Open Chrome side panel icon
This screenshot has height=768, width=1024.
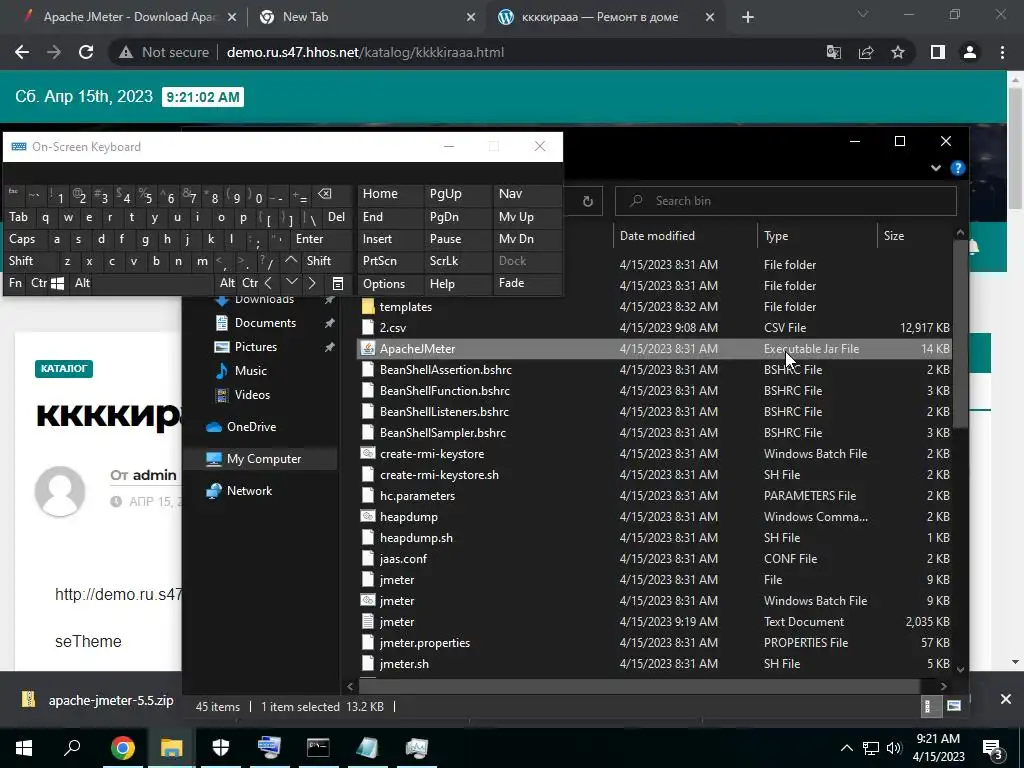[x=938, y=53]
